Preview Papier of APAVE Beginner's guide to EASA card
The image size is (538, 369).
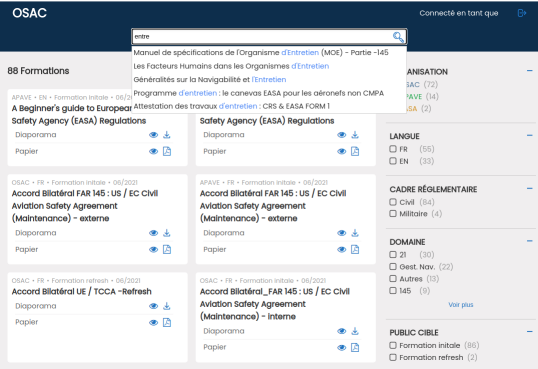point(153,151)
